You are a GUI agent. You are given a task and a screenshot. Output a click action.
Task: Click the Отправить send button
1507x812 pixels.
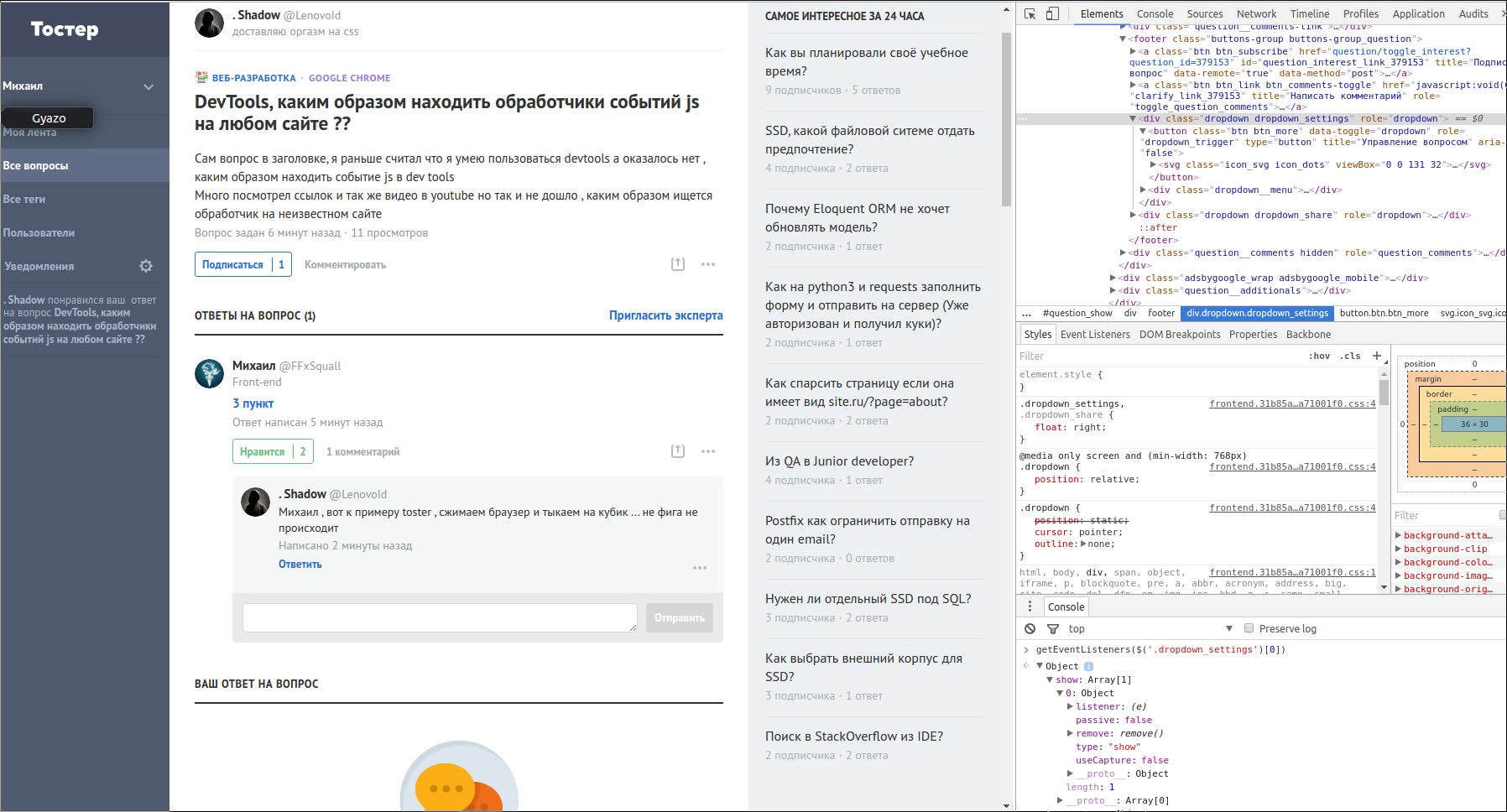click(680, 617)
